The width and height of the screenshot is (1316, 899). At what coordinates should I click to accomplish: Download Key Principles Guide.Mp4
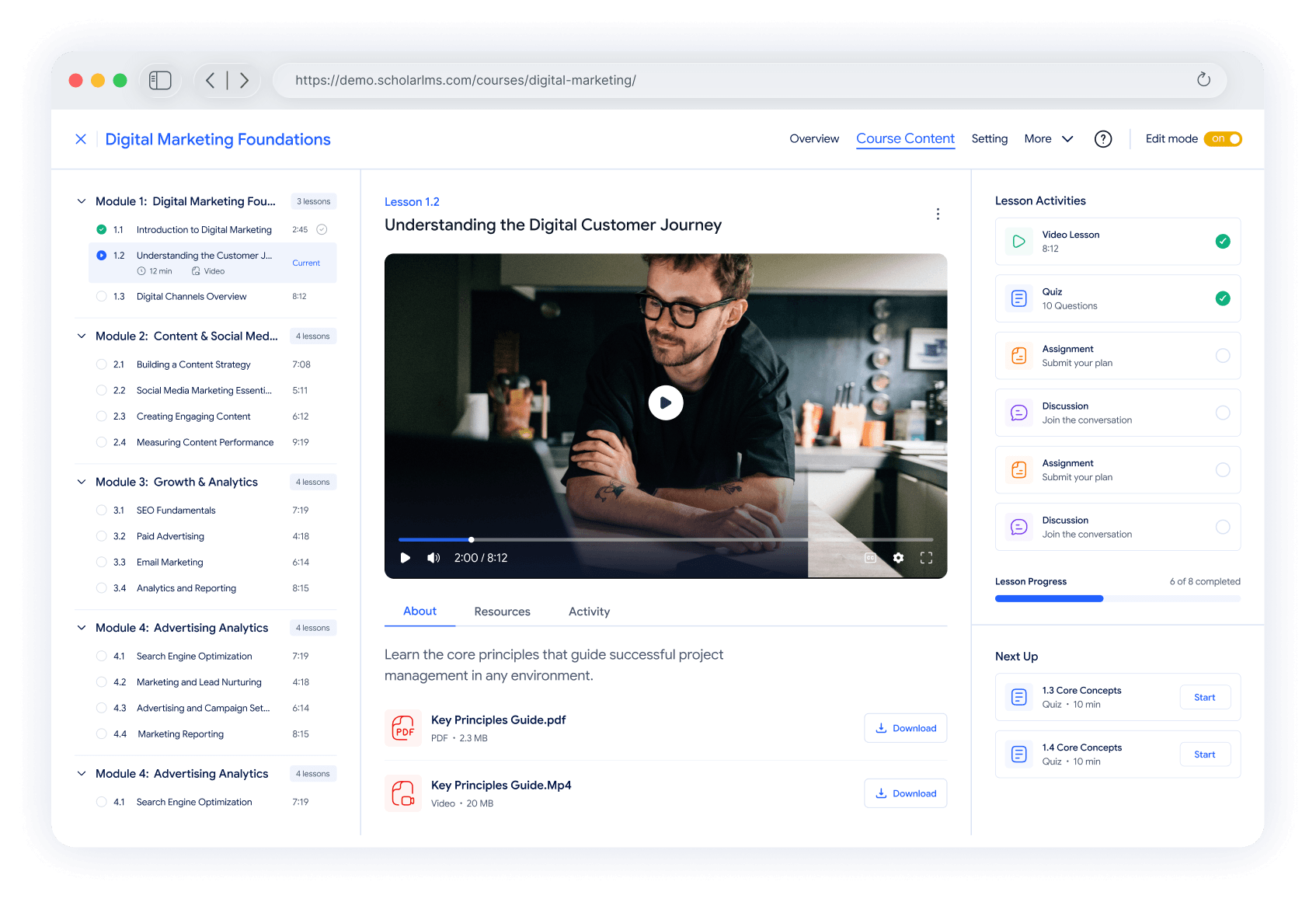(x=906, y=793)
